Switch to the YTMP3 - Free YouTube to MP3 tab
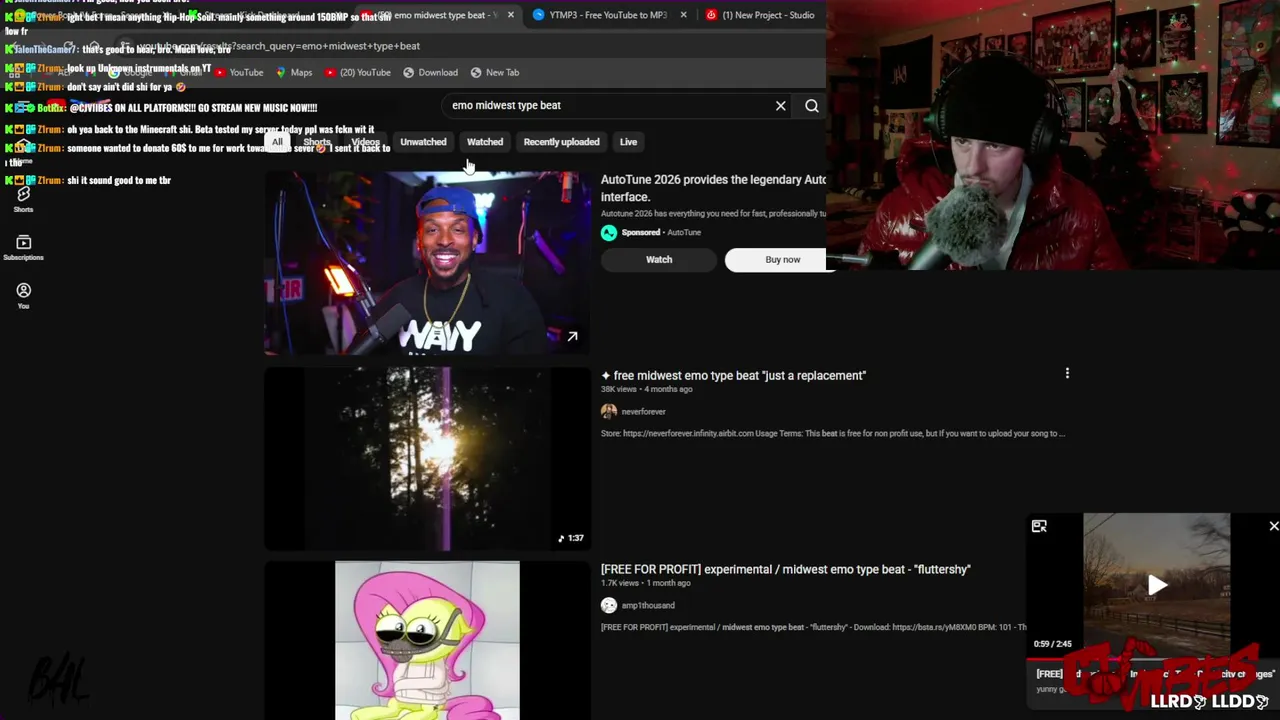 click(x=608, y=15)
